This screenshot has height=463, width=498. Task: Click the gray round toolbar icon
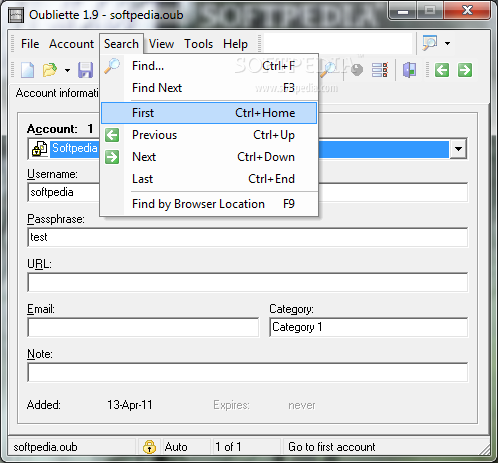pyautogui.click(x=357, y=70)
